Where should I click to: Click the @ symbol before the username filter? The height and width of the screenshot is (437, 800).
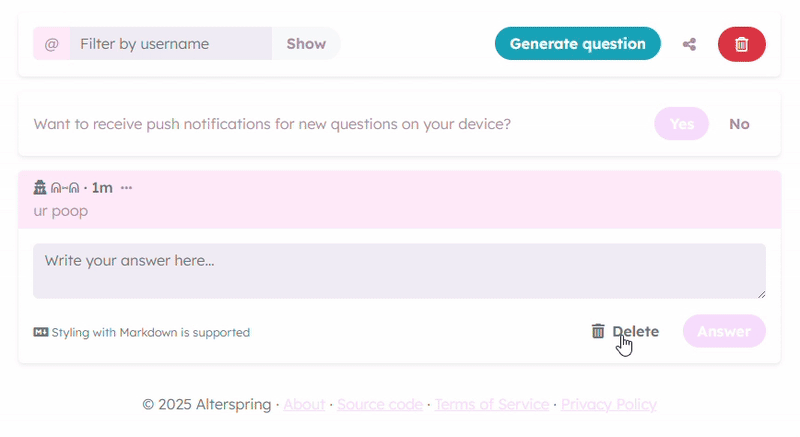pyautogui.click(x=52, y=44)
